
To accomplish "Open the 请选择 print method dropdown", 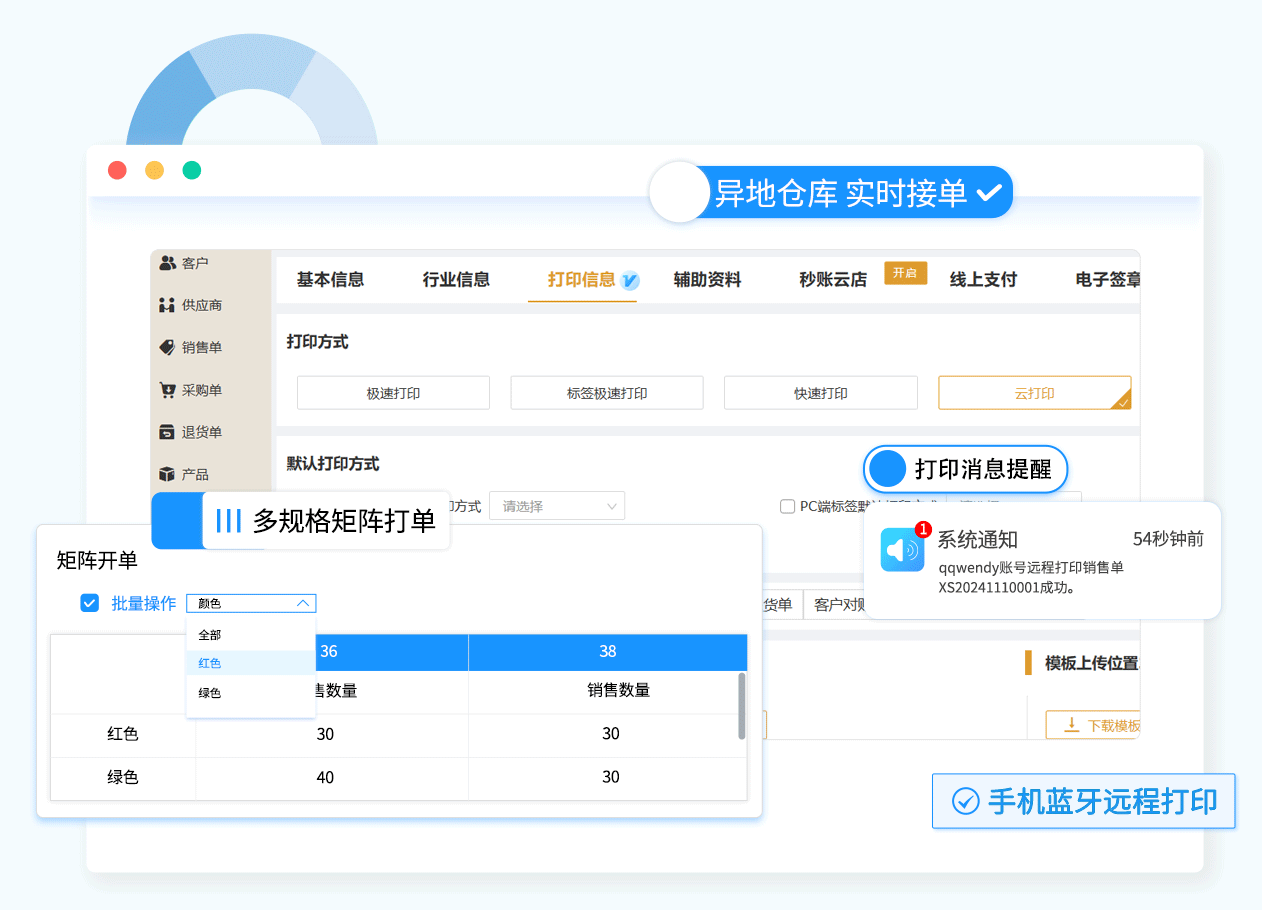I will coord(558,506).
